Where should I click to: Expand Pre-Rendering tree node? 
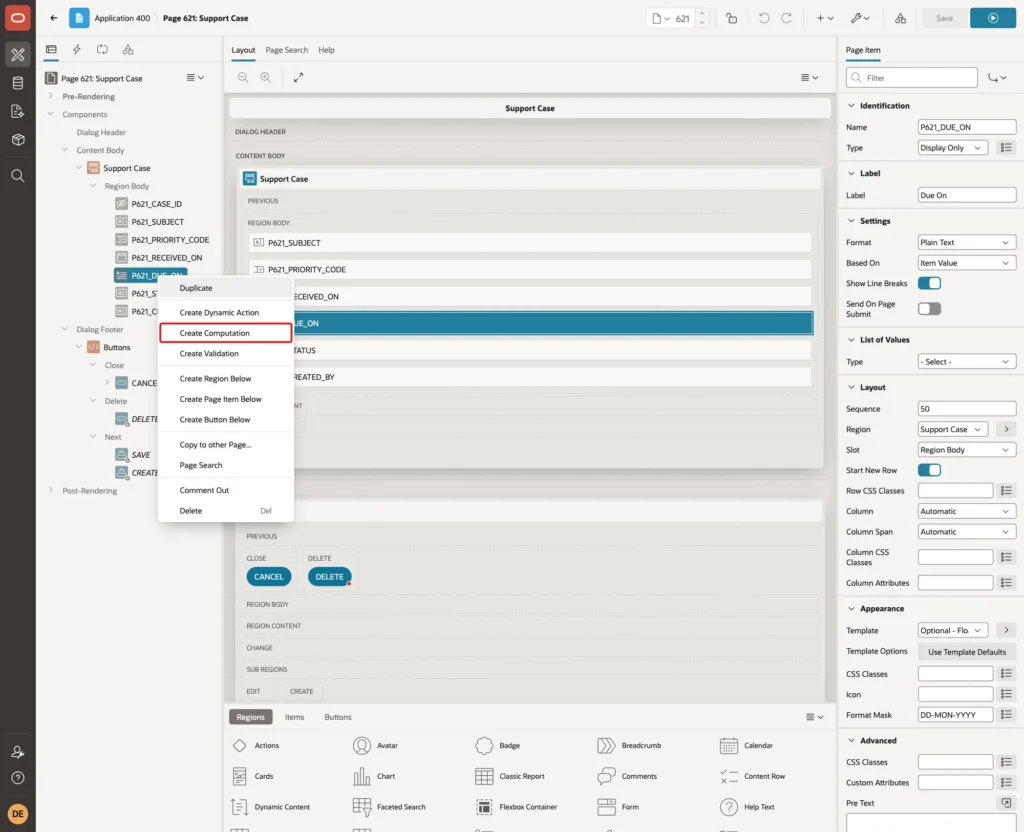[x=51, y=96]
